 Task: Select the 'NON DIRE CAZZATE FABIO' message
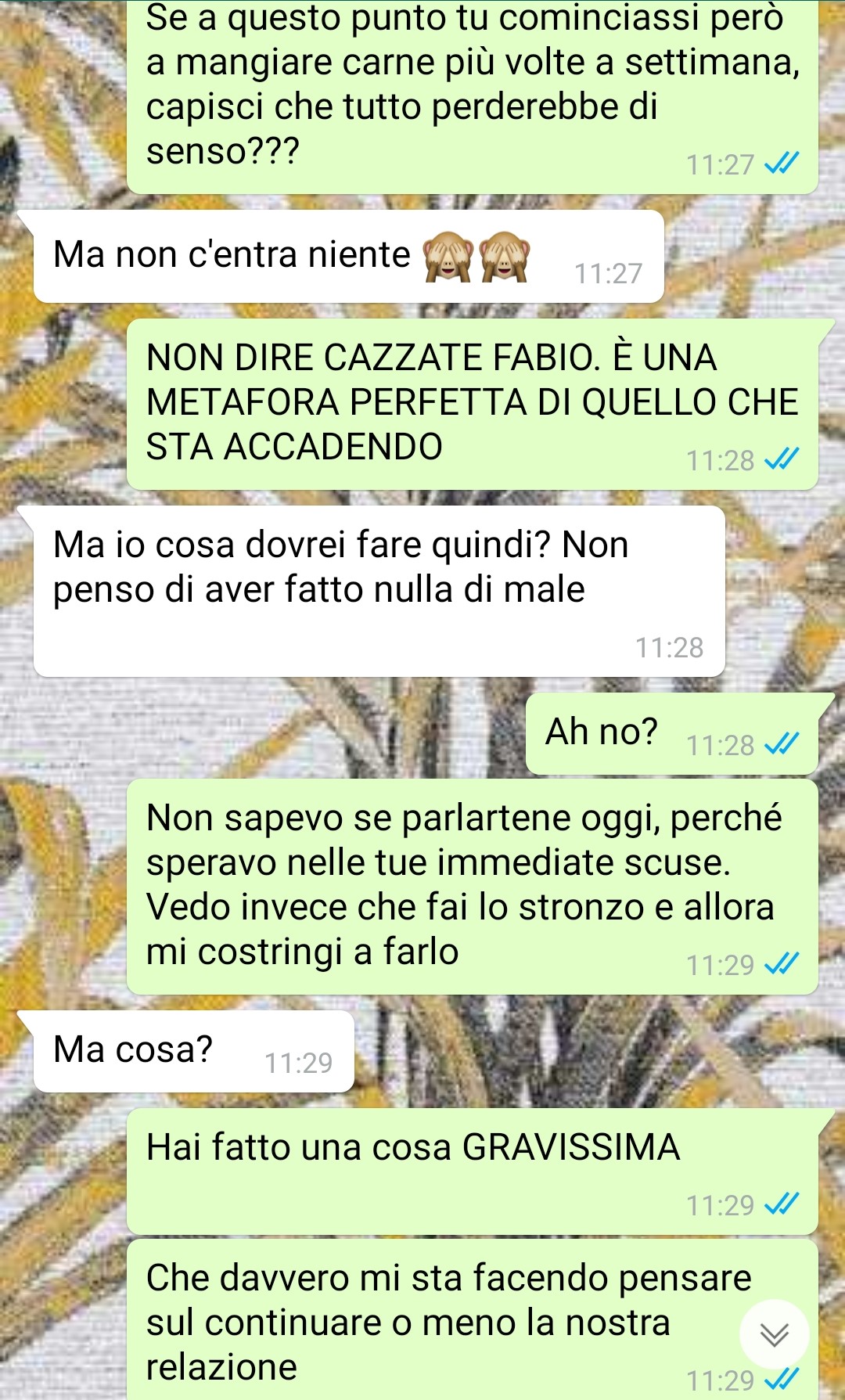473,404
